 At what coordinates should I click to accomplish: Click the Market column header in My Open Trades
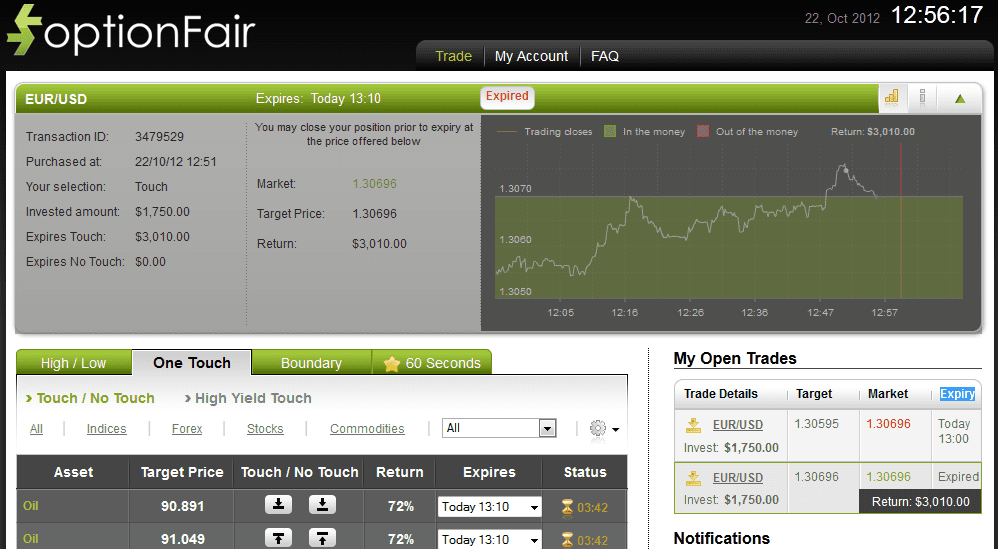[888, 394]
